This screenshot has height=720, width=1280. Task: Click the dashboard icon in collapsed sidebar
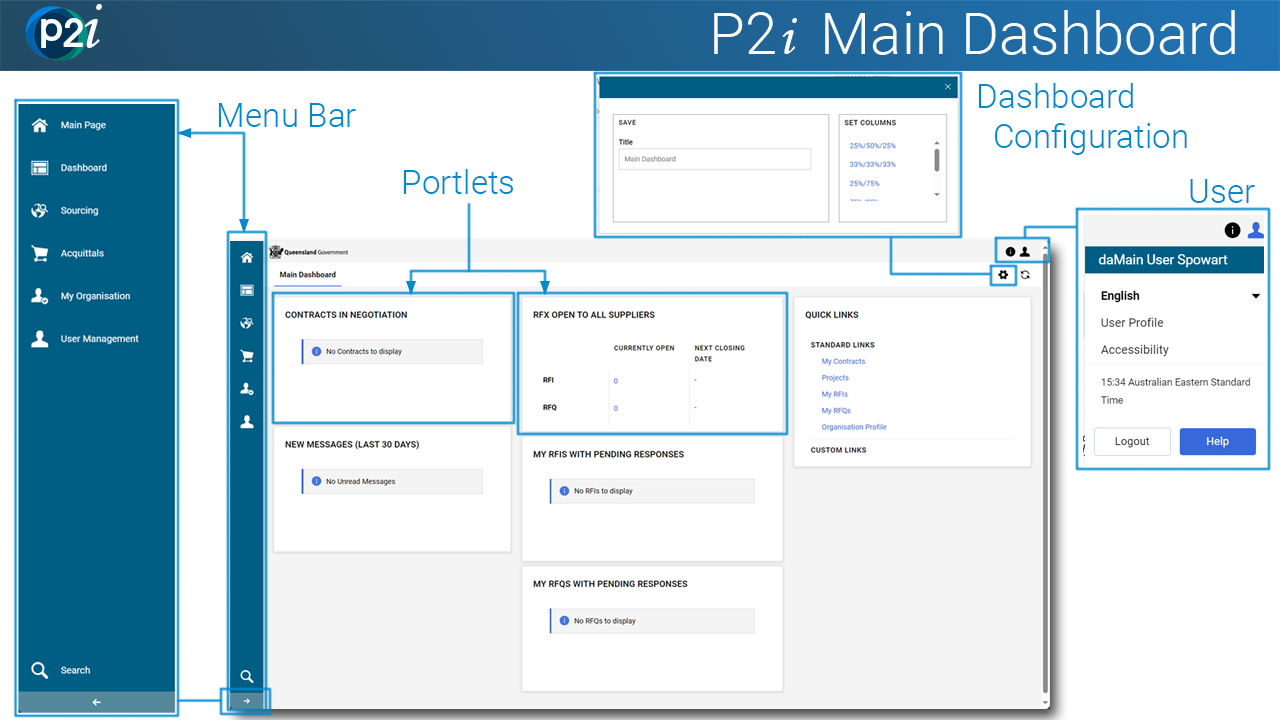pos(247,291)
